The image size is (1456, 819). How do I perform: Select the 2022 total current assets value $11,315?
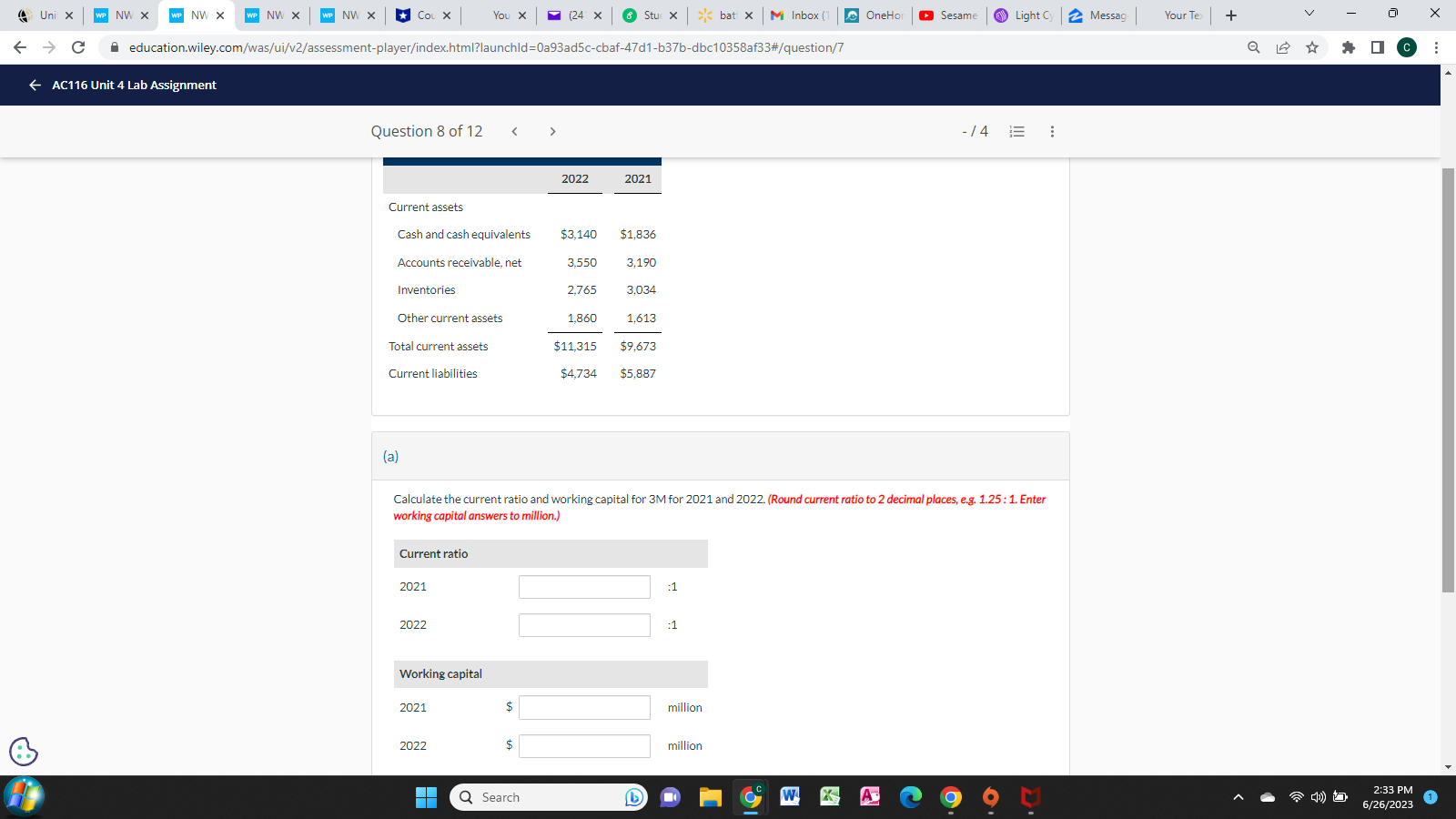(575, 346)
